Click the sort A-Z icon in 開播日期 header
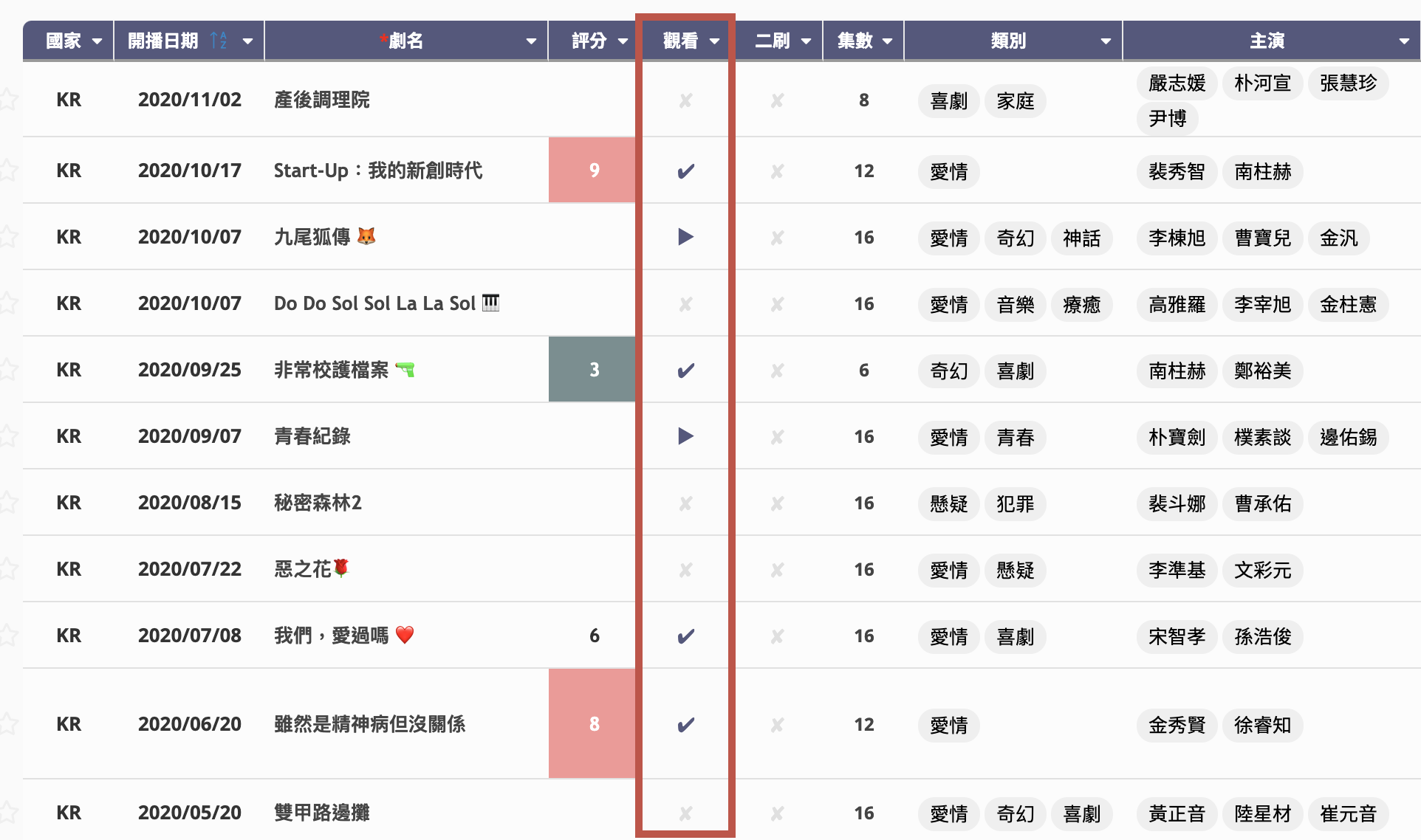The image size is (1421, 840). tap(219, 41)
